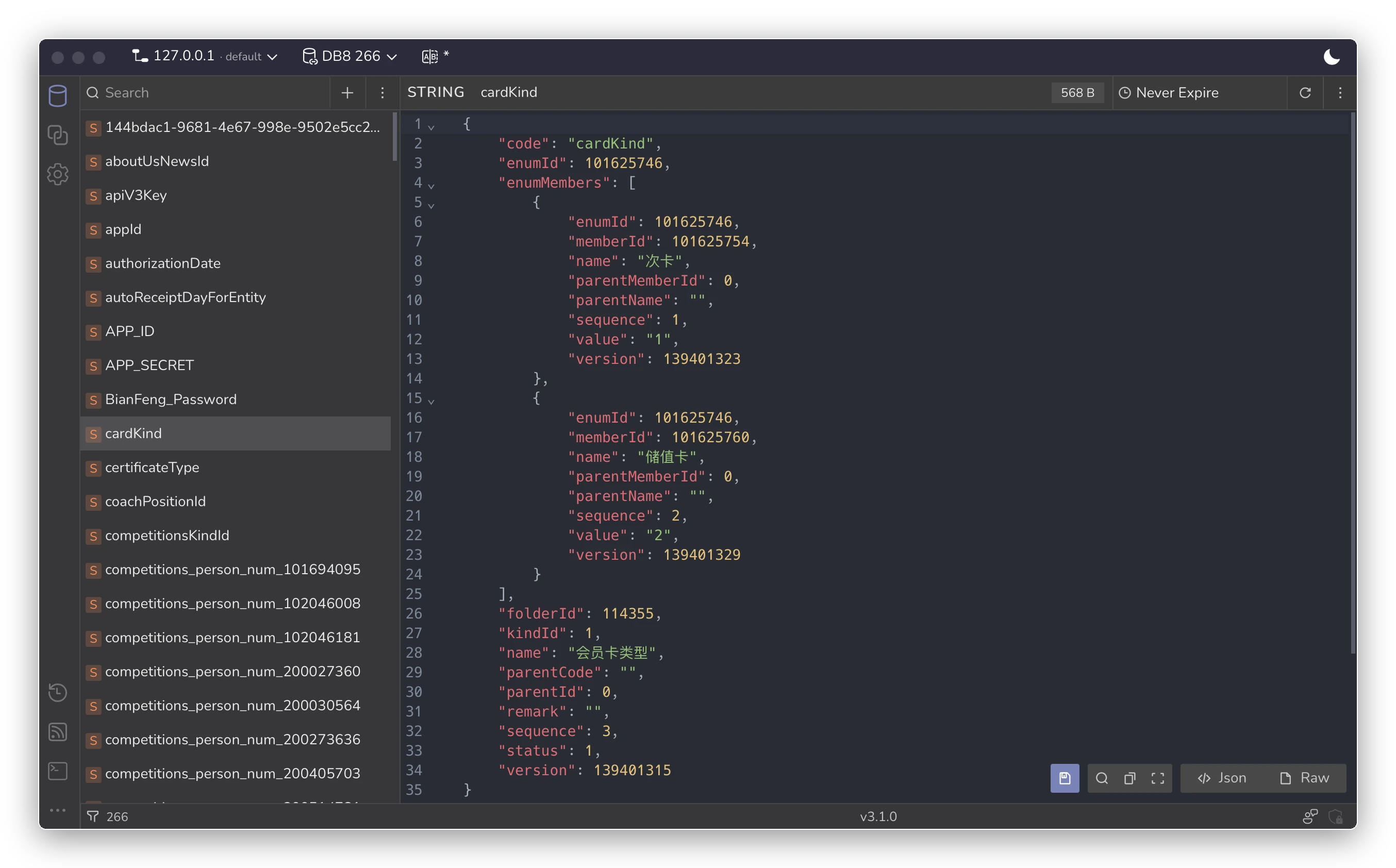Click the three-dot more icon at sidebar bottom
The image size is (1396, 868).
click(57, 810)
